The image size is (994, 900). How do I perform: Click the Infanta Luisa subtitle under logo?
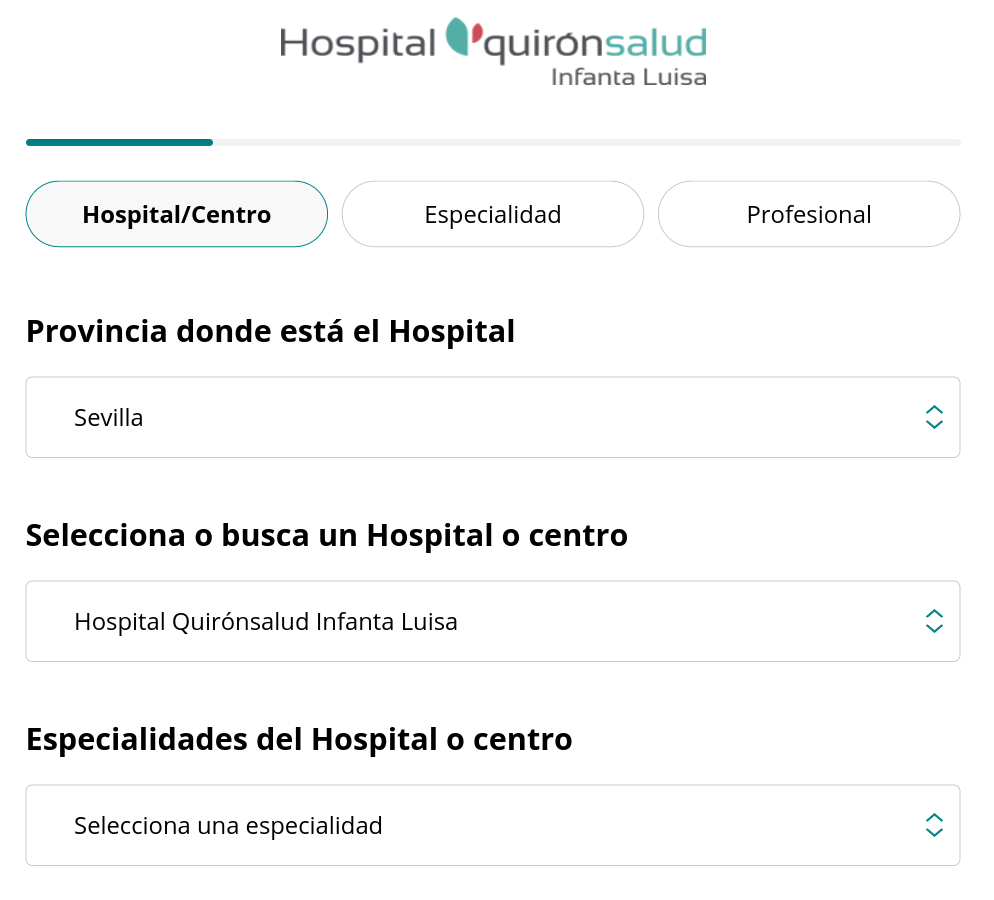coord(628,77)
